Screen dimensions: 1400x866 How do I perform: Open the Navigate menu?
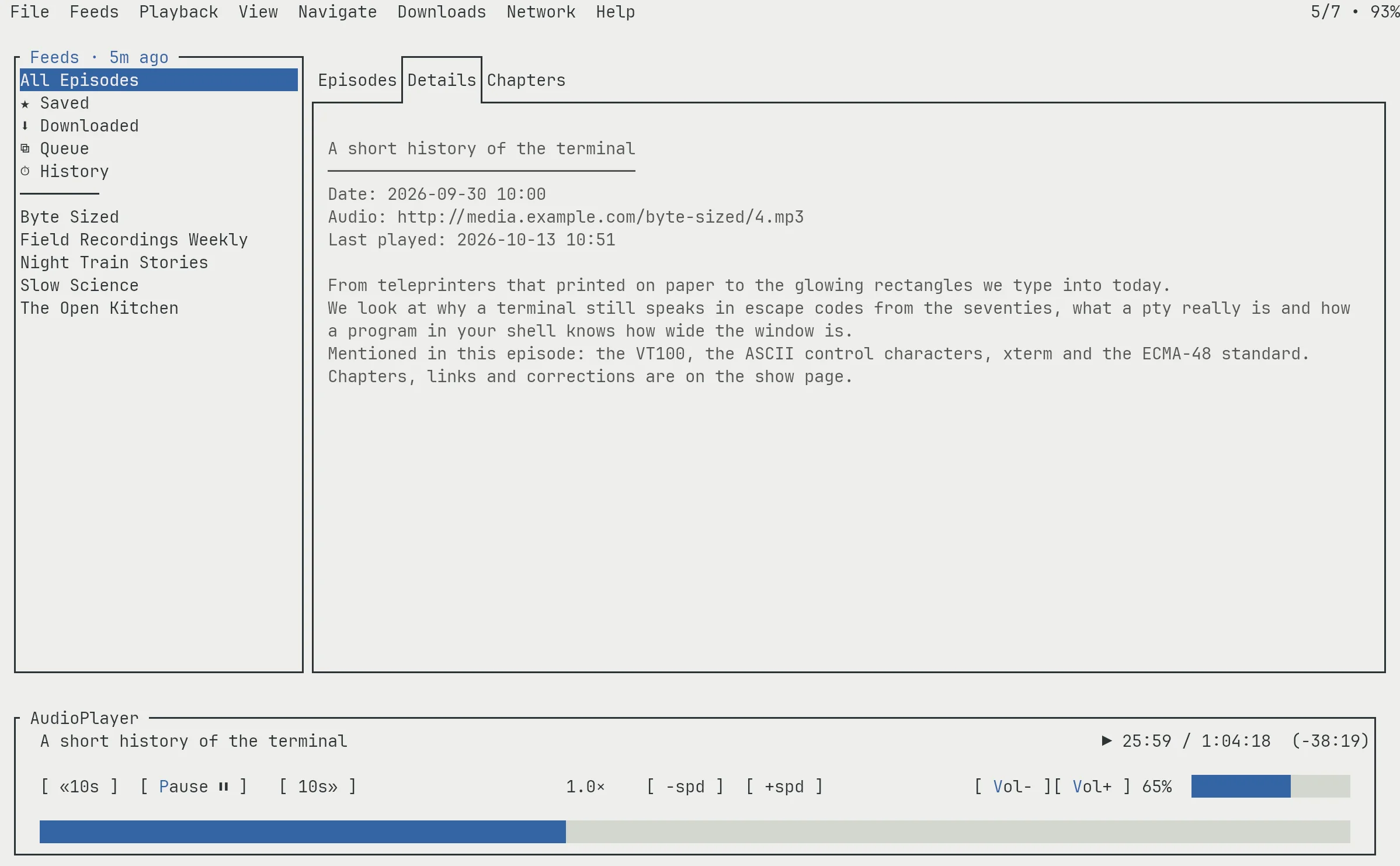[x=338, y=12]
